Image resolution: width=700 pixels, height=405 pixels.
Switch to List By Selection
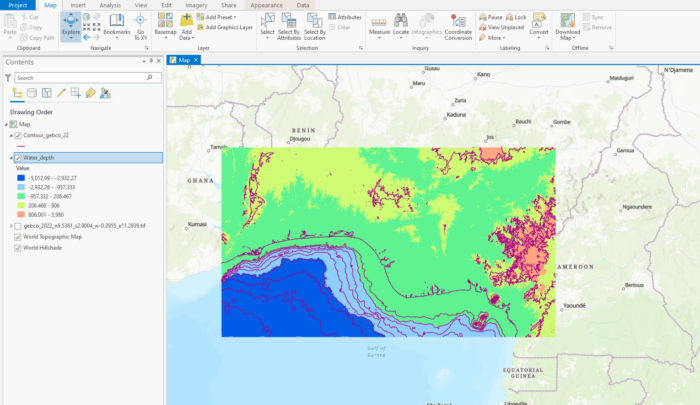coord(46,93)
